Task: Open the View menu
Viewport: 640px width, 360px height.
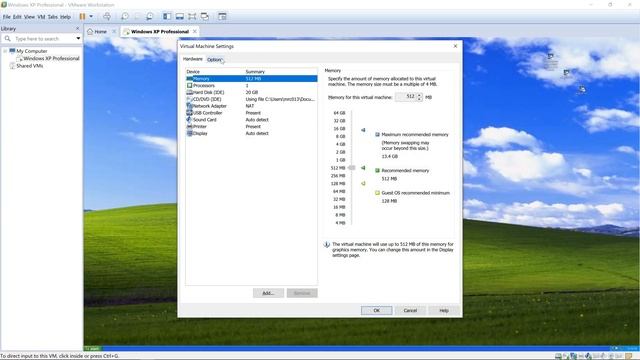Action: pos(29,17)
